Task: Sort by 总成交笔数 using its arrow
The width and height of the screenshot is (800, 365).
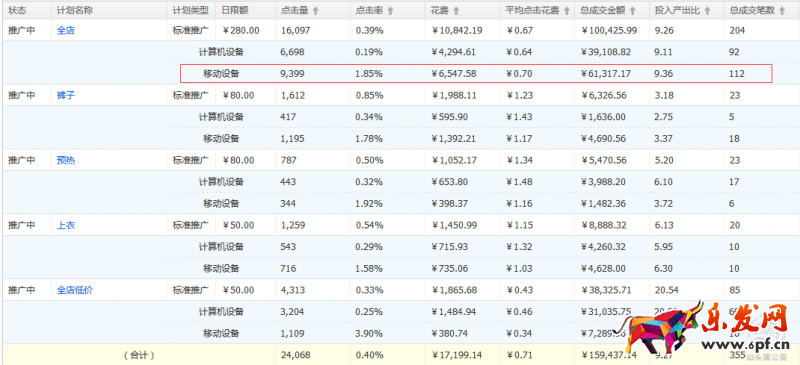Action: point(782,10)
